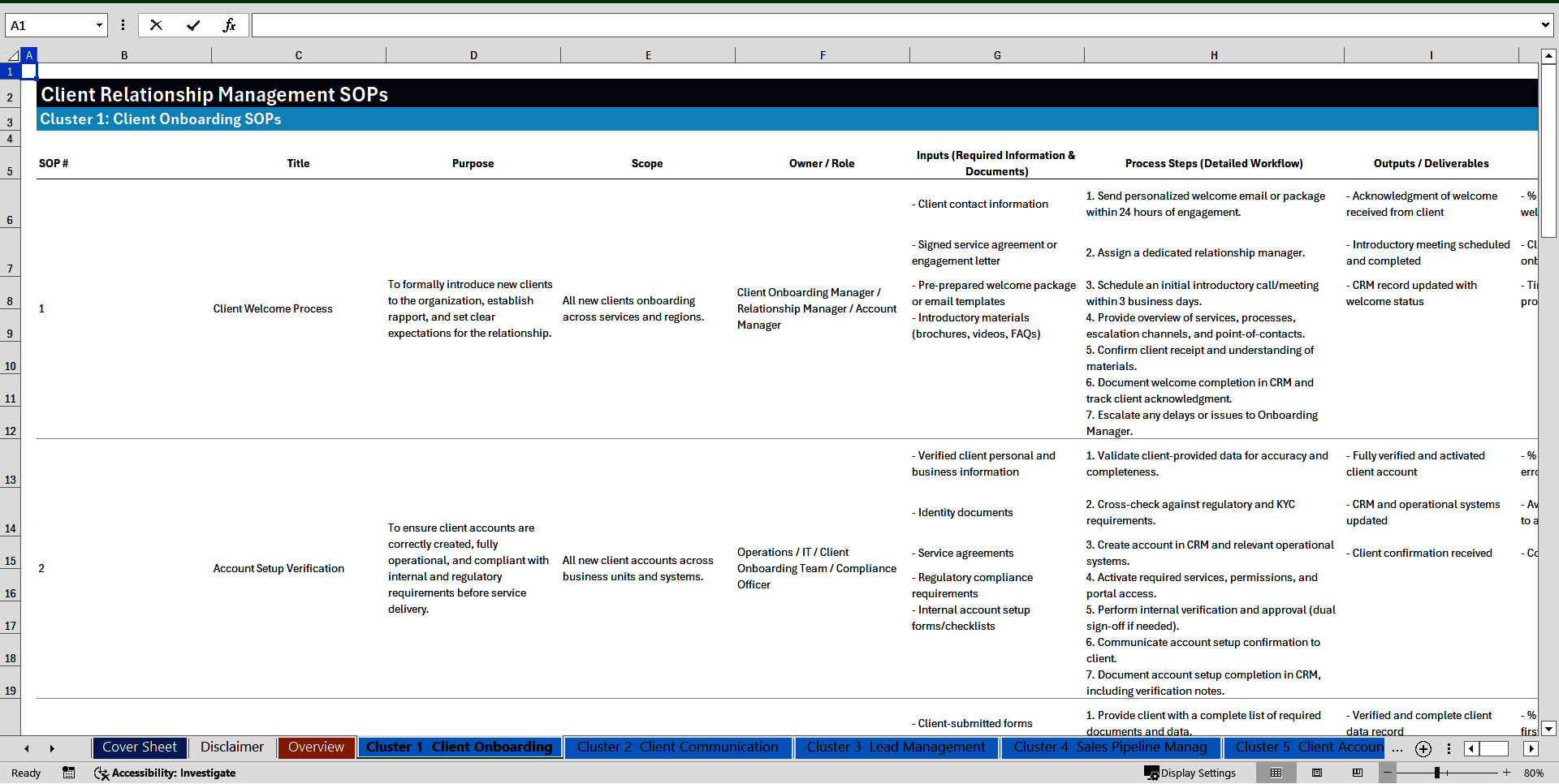Click the Select All corner triangle above row 1
1559x784 pixels.
tap(13, 55)
